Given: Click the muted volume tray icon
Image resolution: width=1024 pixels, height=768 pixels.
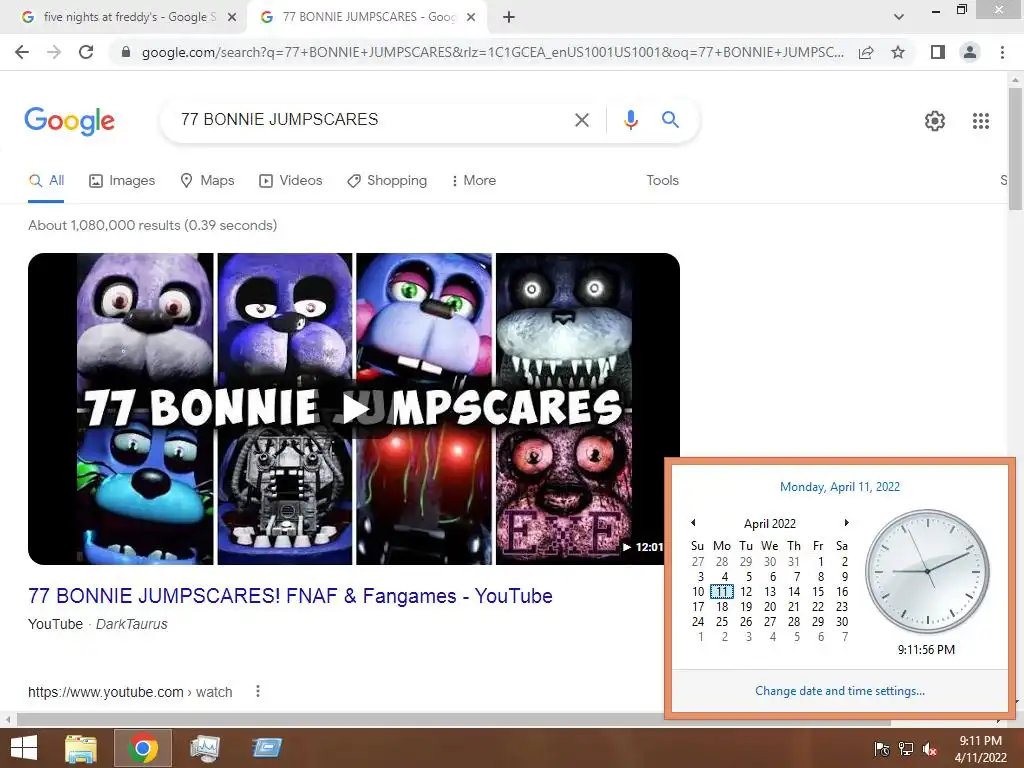Looking at the screenshot, I should 929,749.
